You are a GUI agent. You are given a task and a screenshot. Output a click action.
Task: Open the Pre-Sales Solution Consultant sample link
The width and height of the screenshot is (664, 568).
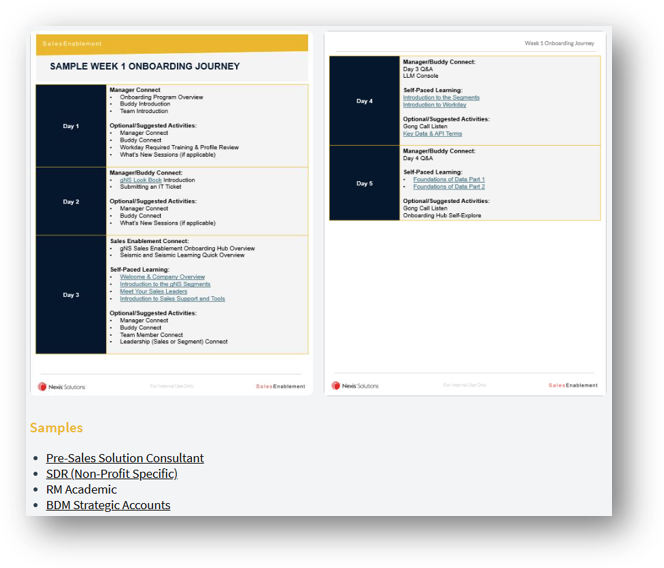point(125,458)
